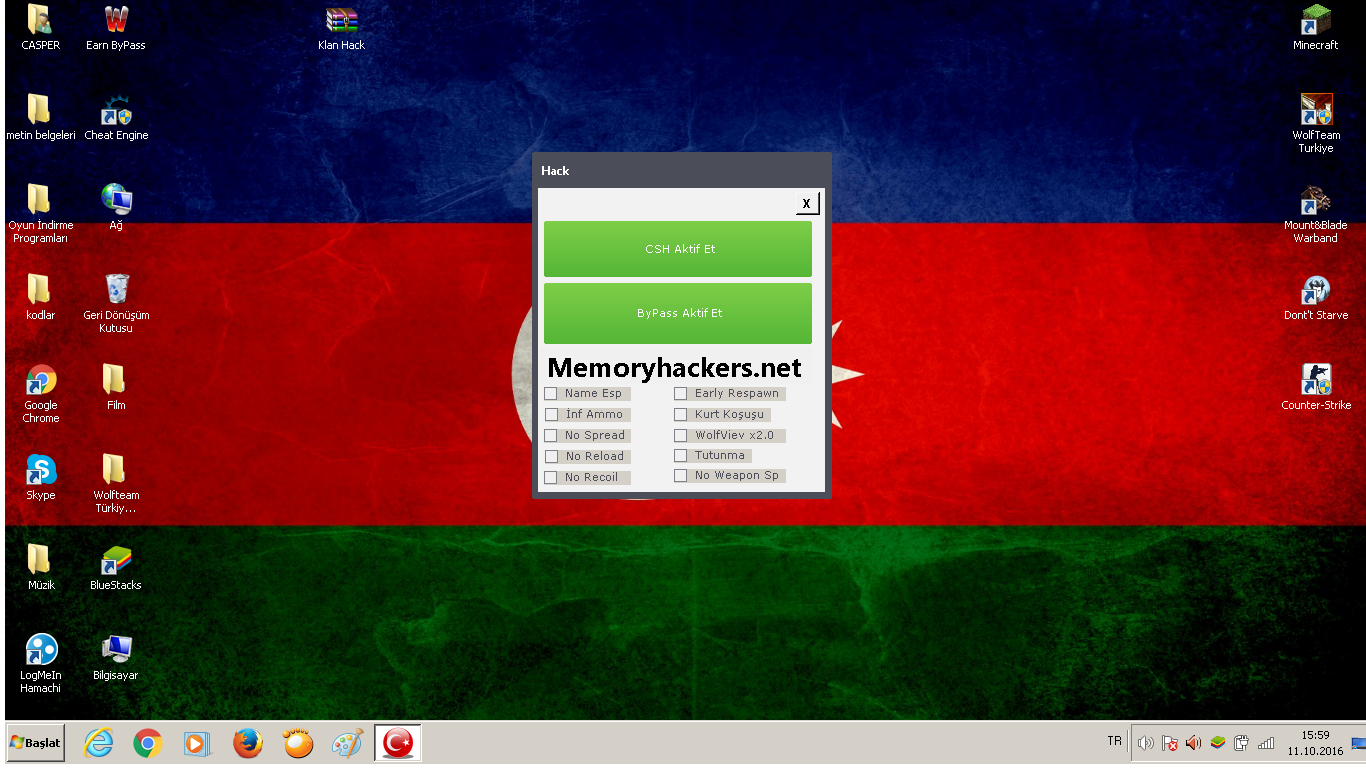Open Chrome from the taskbar

[148, 743]
